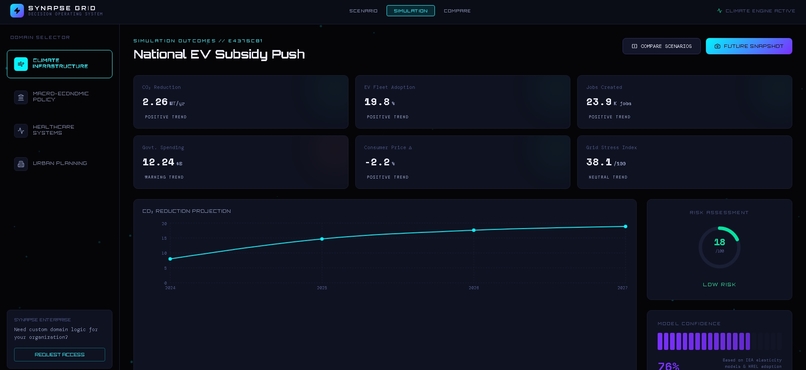Click the y-axis 15 gridline label
This screenshot has height=370, width=806.
[x=164, y=238]
